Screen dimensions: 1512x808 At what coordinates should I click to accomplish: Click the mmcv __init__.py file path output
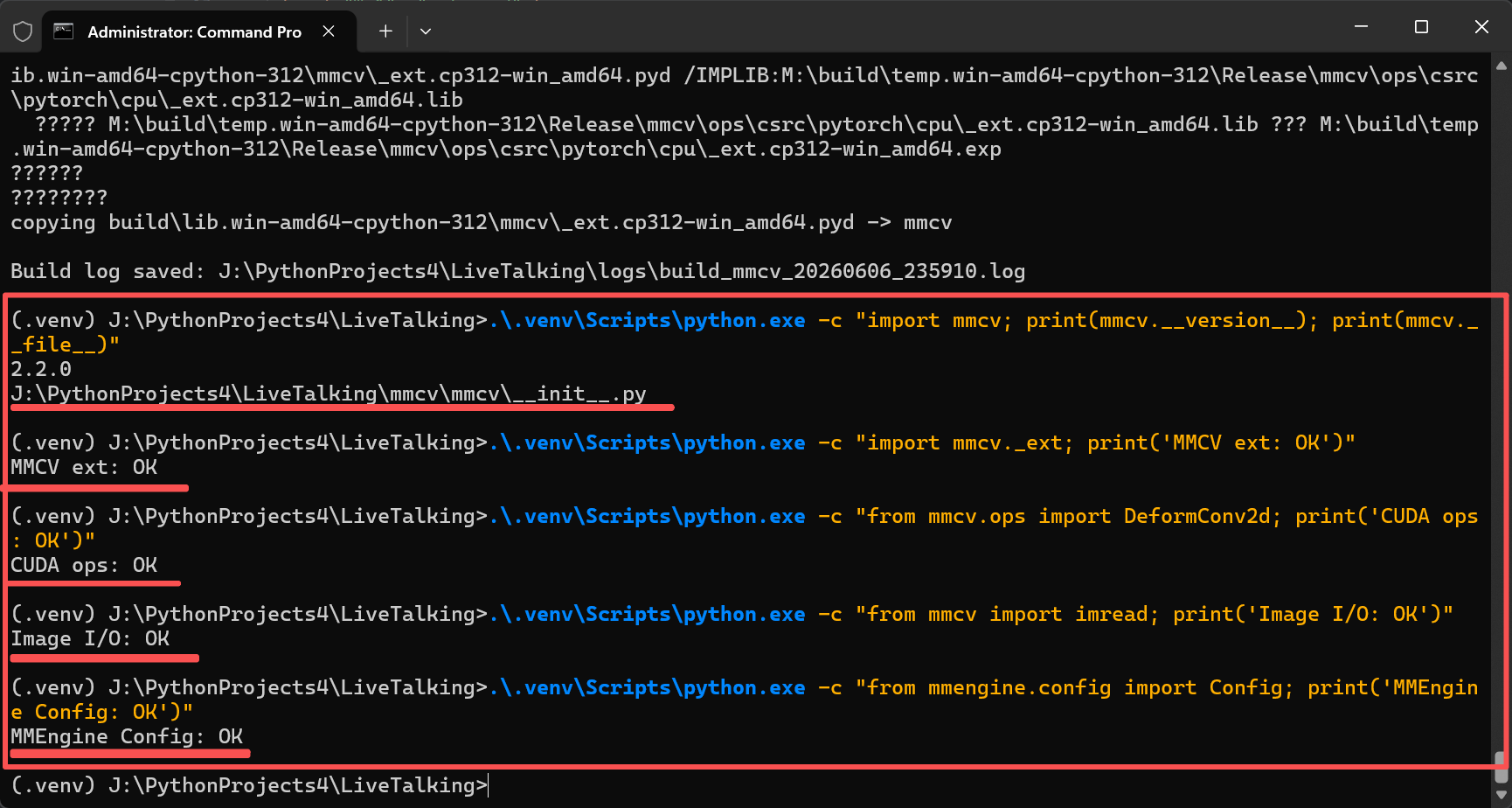pos(329,394)
